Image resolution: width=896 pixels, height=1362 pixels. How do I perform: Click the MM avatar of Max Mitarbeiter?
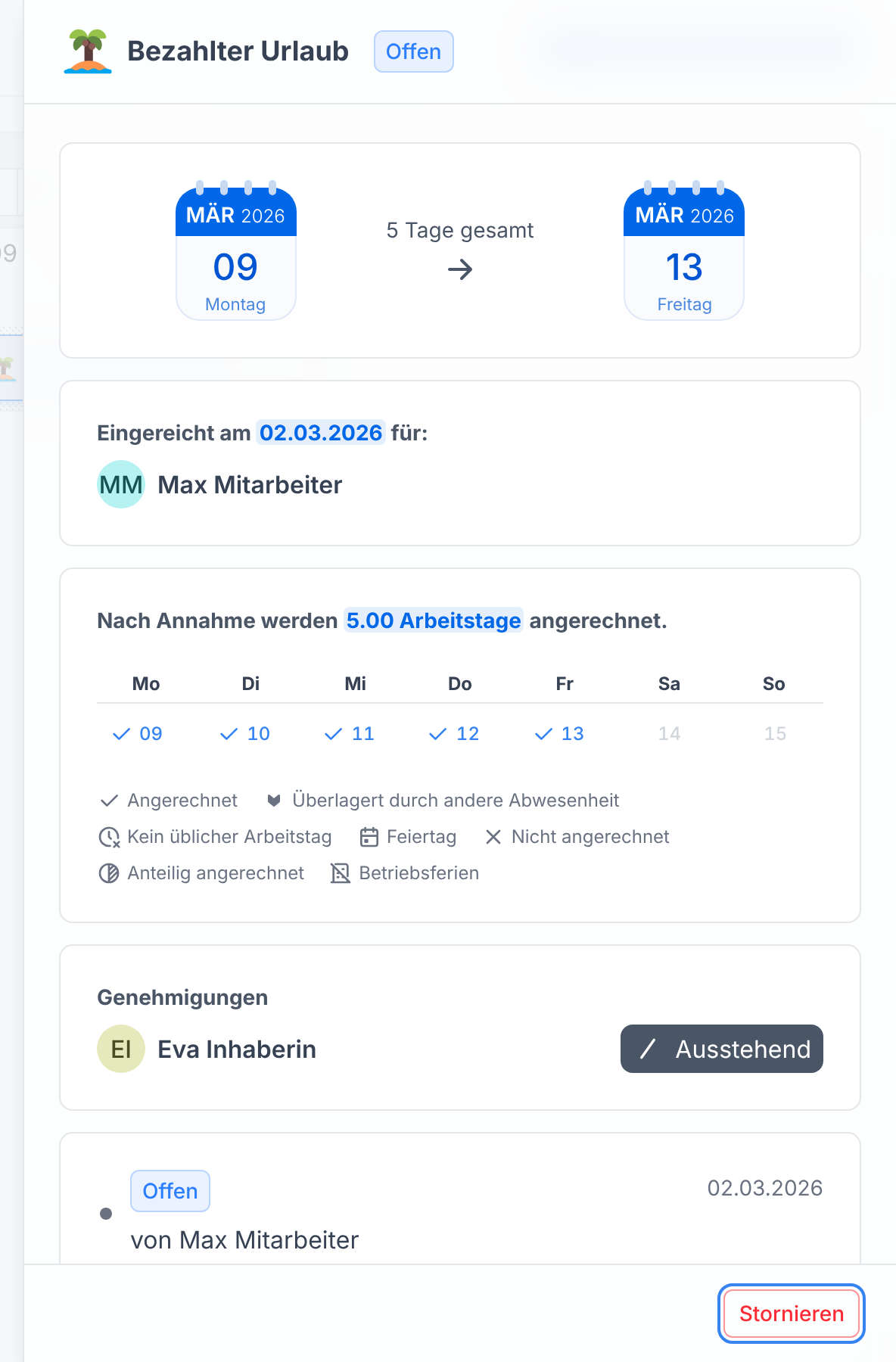121,484
